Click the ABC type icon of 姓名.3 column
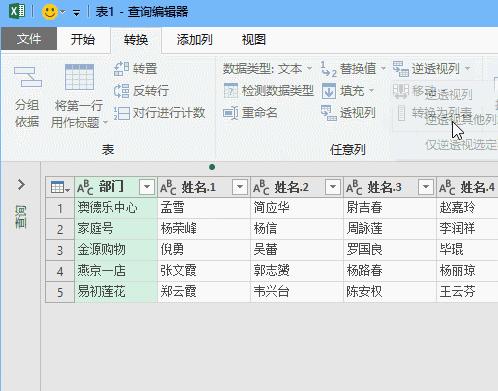Viewport: 498px width, 391px height. click(354, 188)
